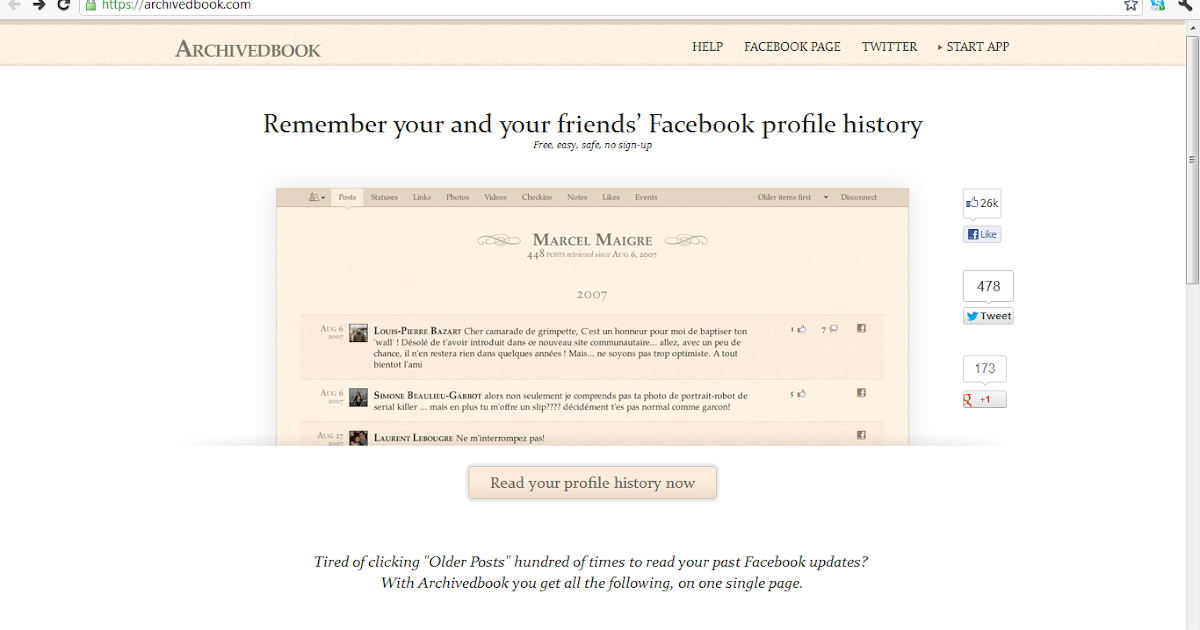The width and height of the screenshot is (1200, 630).
Task: Click the Facebook Like button
Action: pyautogui.click(x=982, y=234)
